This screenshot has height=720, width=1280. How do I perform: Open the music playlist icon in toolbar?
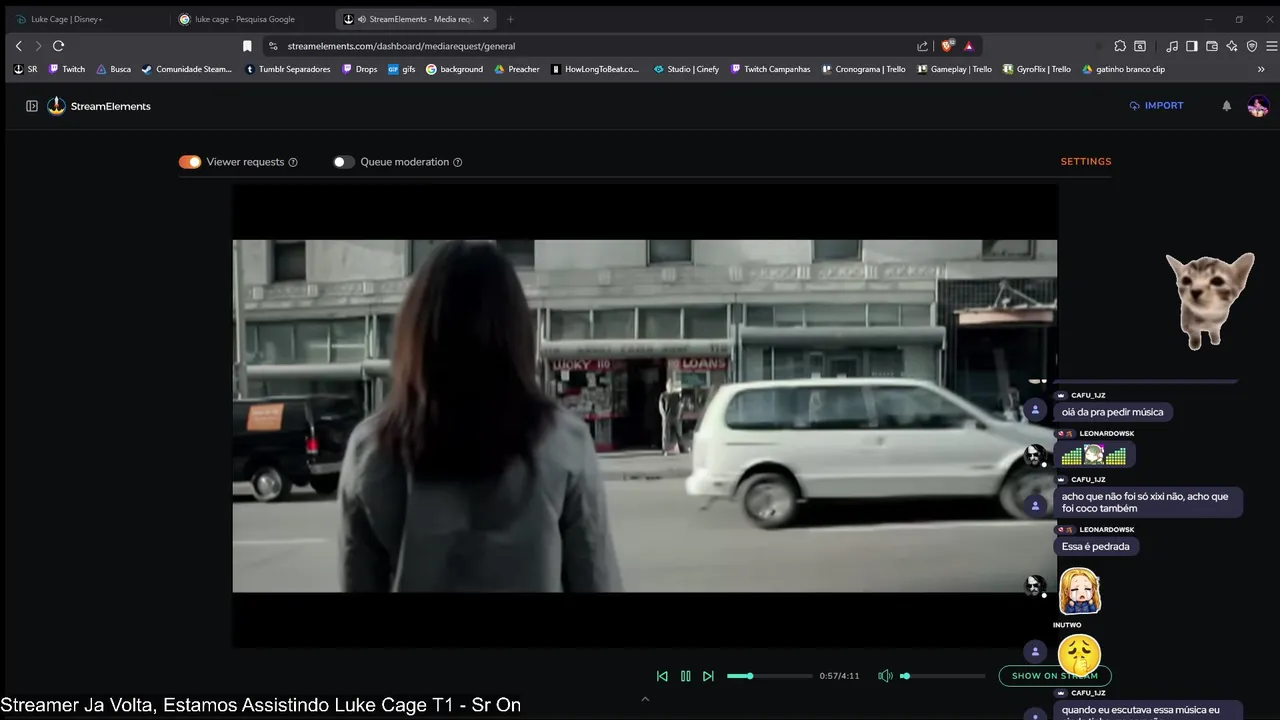[1172, 46]
